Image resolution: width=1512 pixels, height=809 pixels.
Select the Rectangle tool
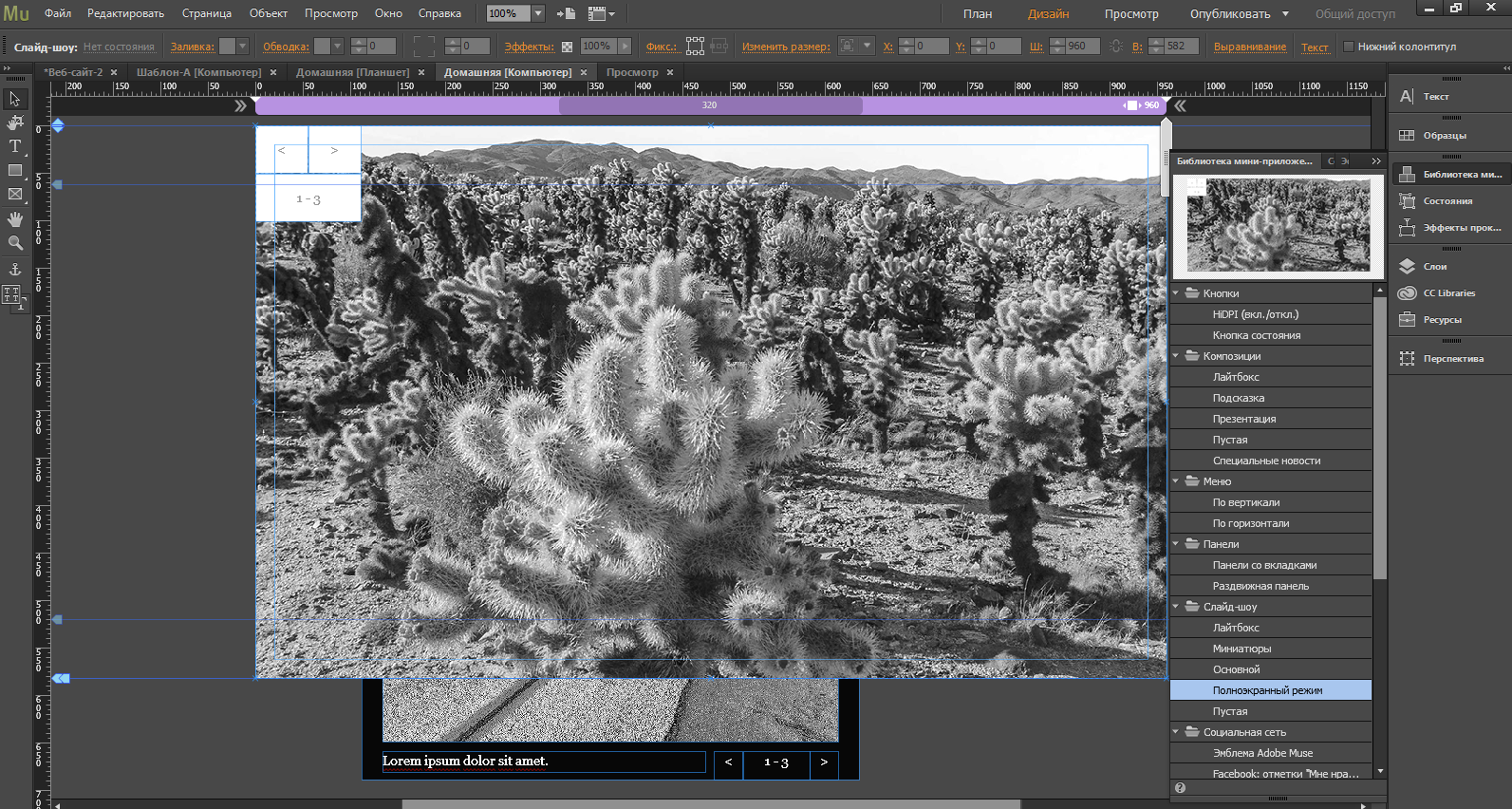click(14, 170)
